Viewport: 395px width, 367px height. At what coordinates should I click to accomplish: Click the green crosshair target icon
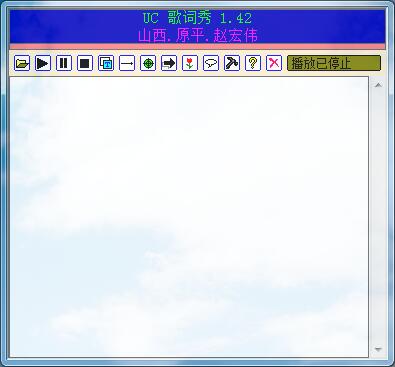[x=148, y=63]
